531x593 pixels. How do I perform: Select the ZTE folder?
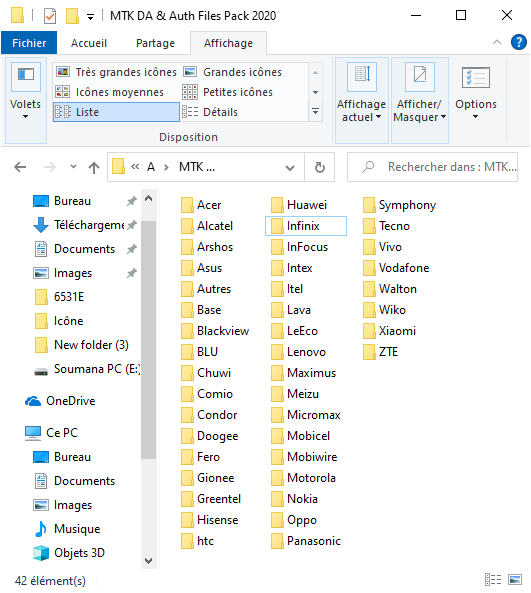coord(380,352)
